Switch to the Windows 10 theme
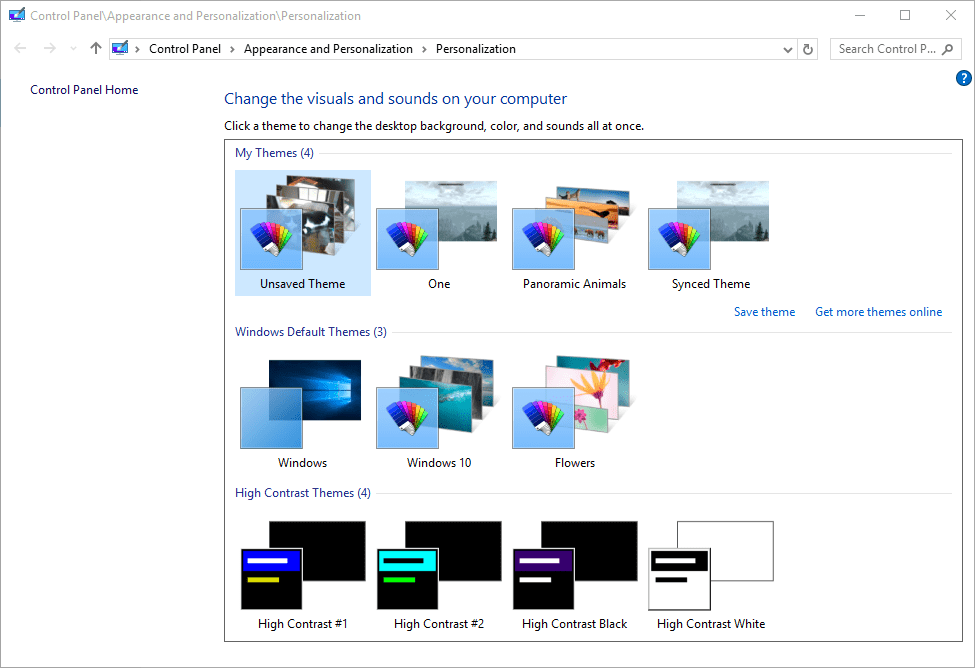The height and width of the screenshot is (668, 975). [x=438, y=412]
